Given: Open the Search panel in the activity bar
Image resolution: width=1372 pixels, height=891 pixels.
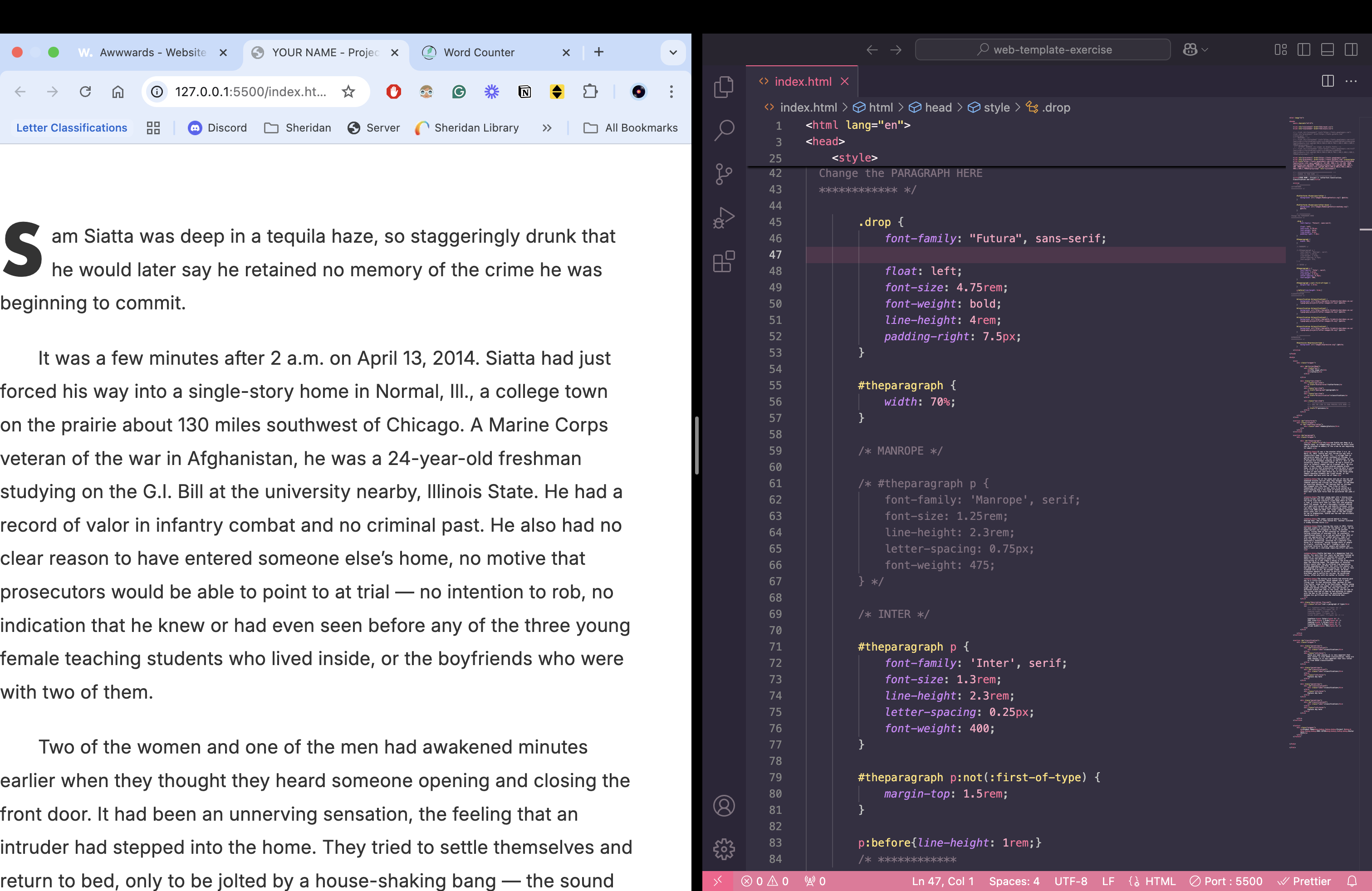Looking at the screenshot, I should (724, 130).
